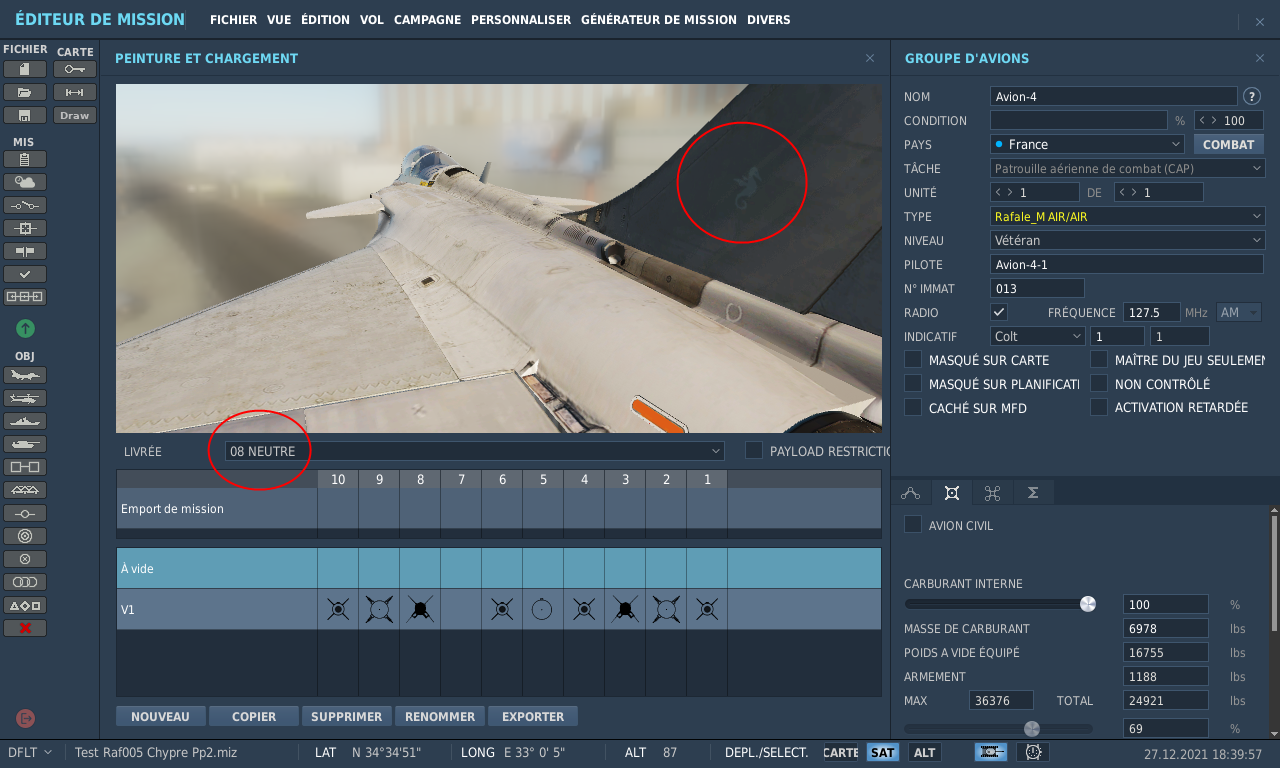Select the ship group tool under OBJ

pyautogui.click(x=25, y=421)
